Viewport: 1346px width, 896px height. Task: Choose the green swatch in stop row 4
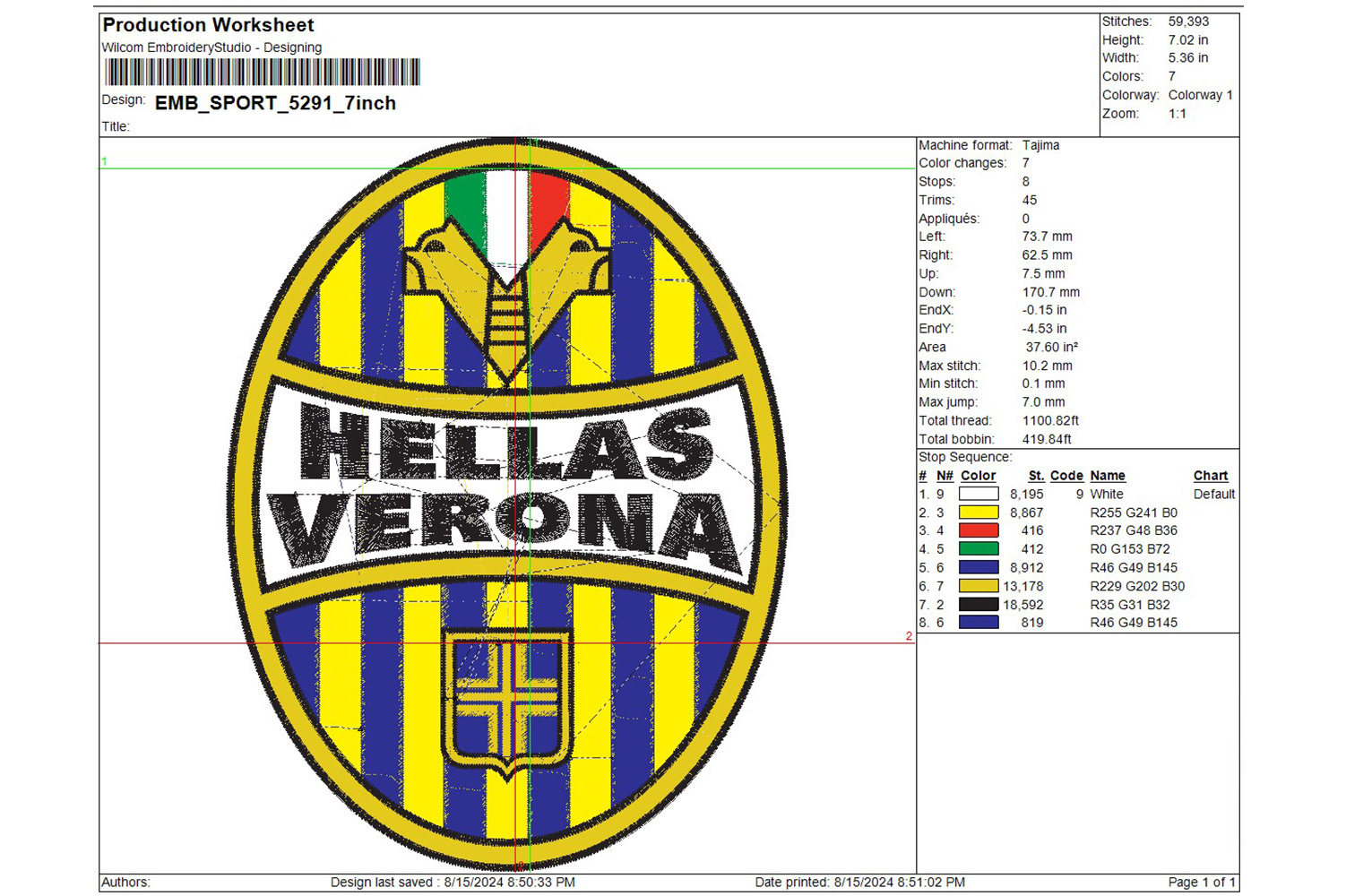point(979,549)
